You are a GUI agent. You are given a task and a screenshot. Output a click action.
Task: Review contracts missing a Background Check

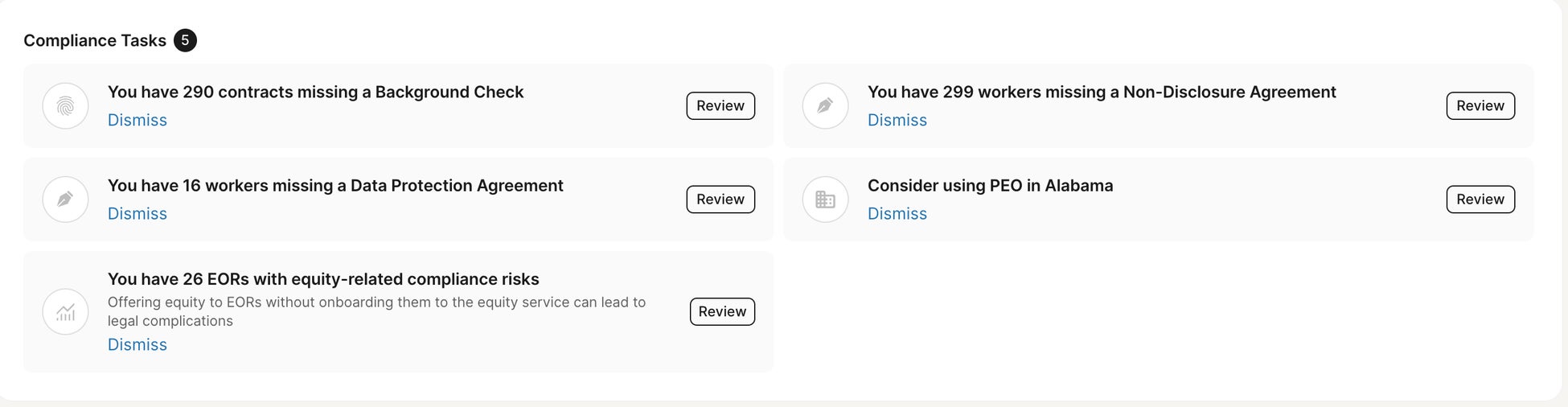coord(720,105)
